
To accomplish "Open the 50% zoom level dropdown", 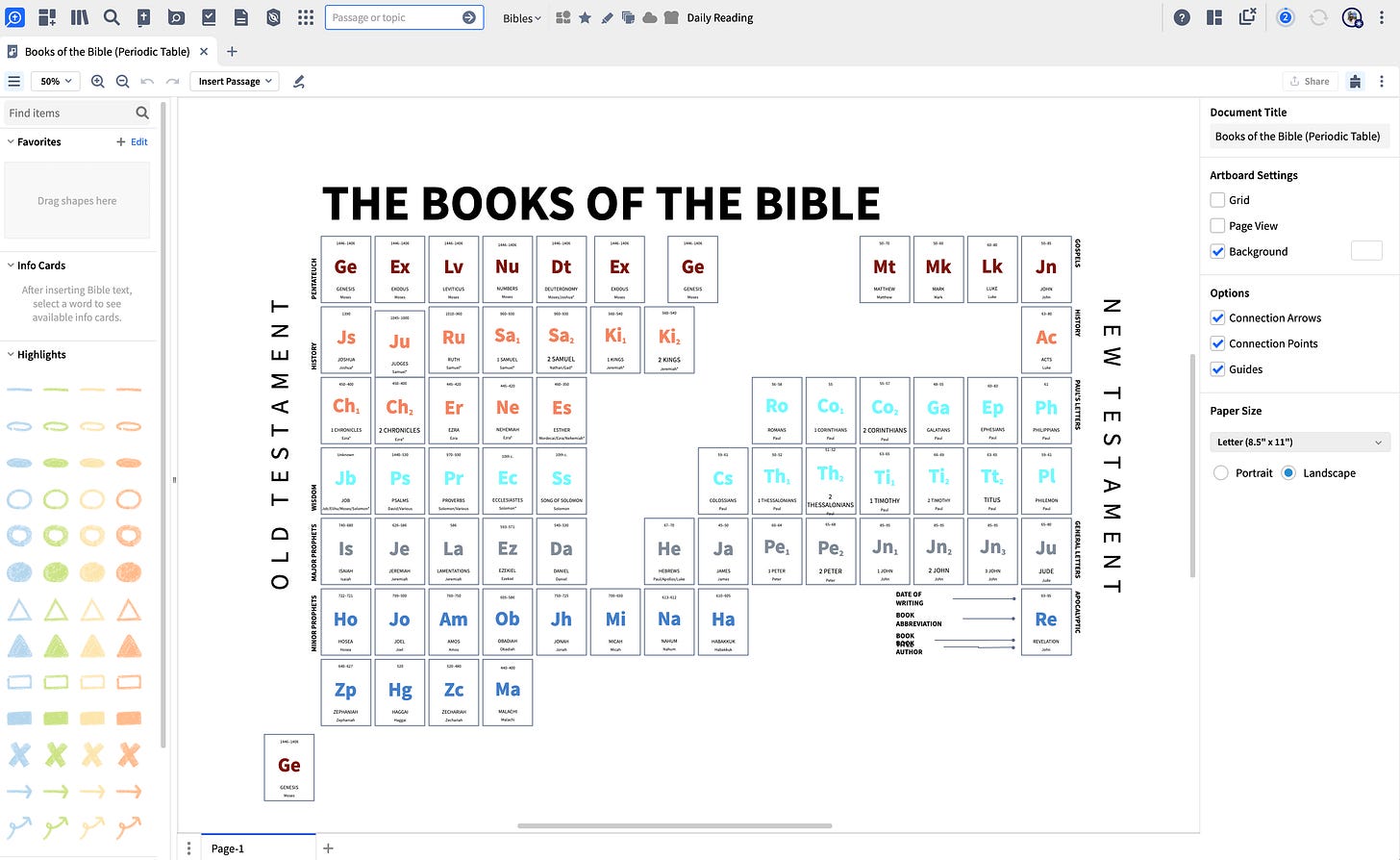I will pos(55,81).
